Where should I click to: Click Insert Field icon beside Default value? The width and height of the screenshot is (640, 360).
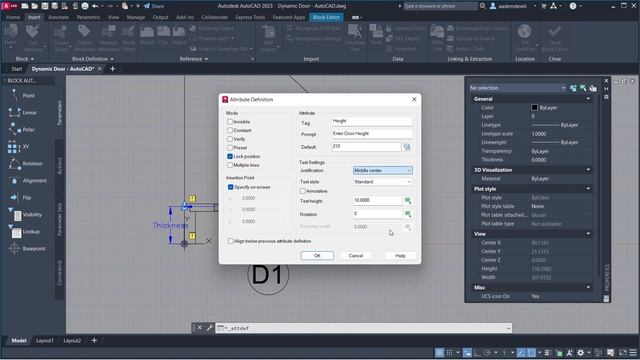pos(407,147)
